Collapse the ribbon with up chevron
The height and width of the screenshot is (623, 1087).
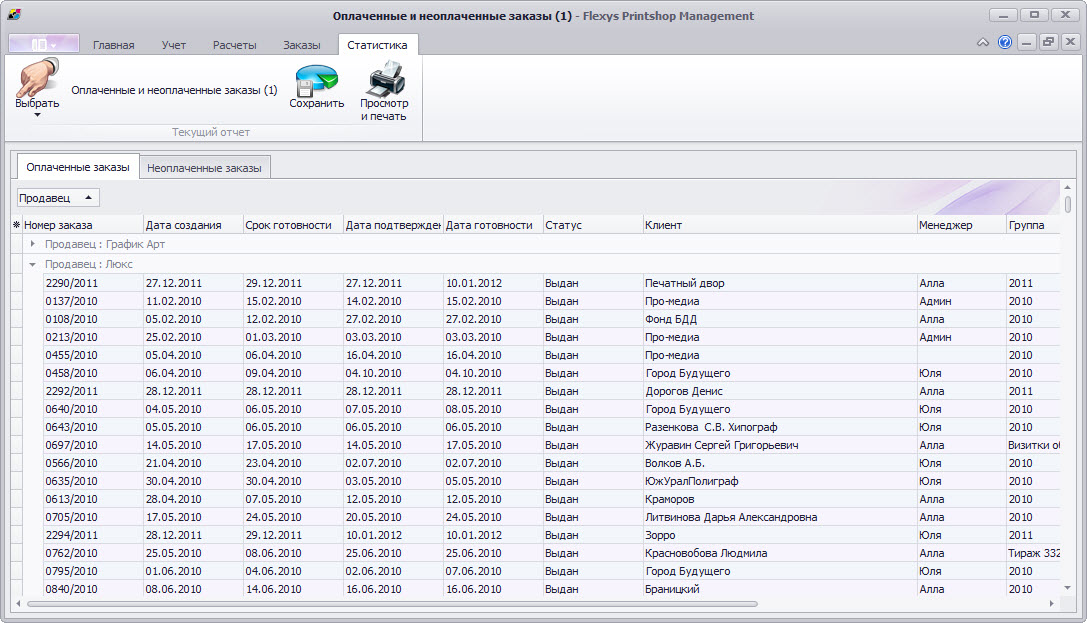pos(983,42)
